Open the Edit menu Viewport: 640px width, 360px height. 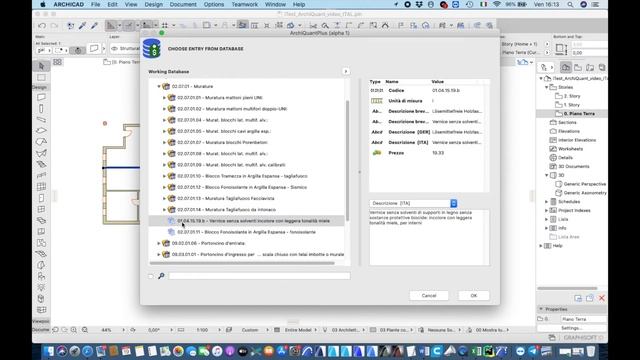(x=112, y=4)
